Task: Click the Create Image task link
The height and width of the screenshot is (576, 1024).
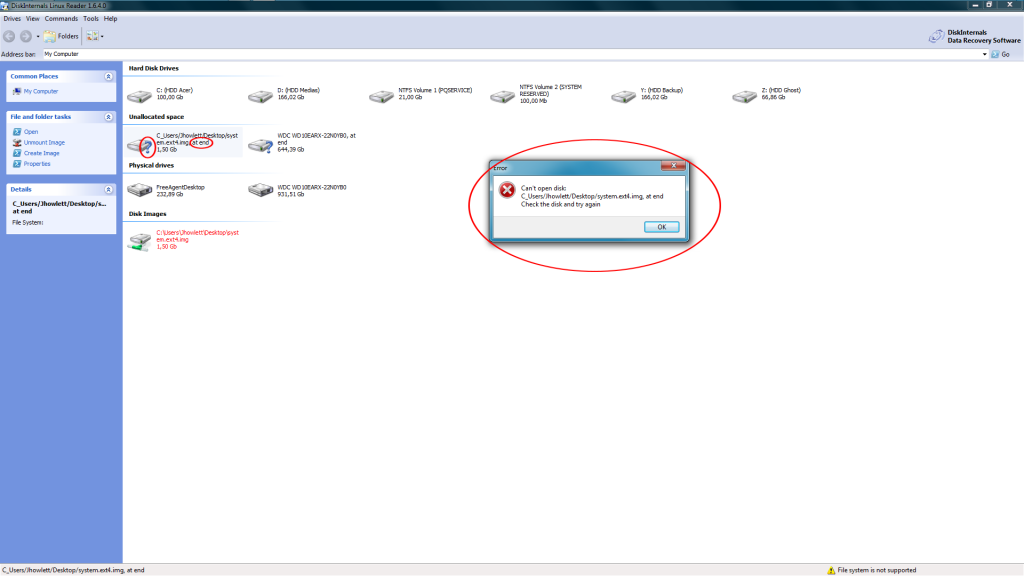Action: (x=41, y=153)
